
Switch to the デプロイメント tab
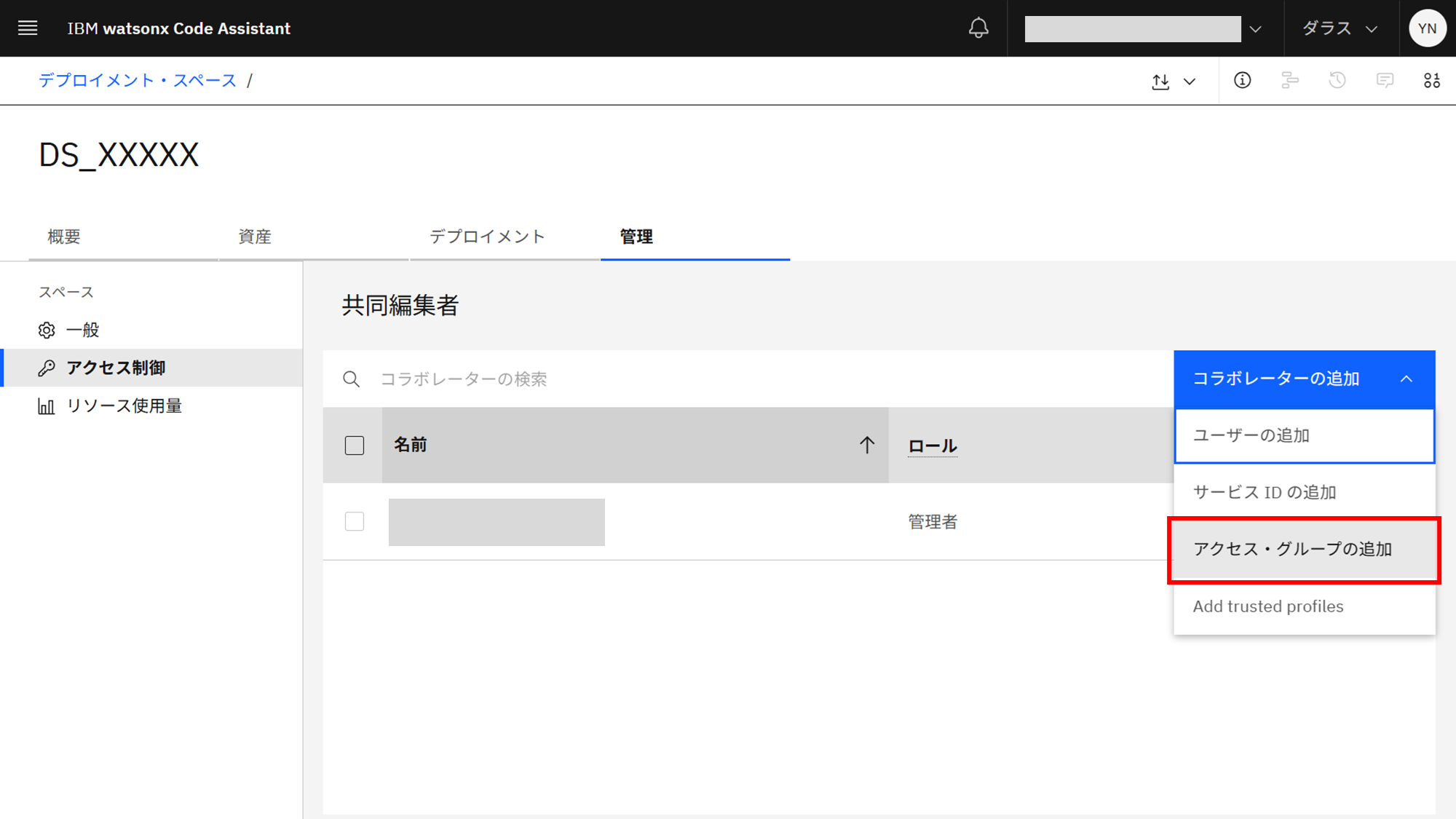[487, 237]
